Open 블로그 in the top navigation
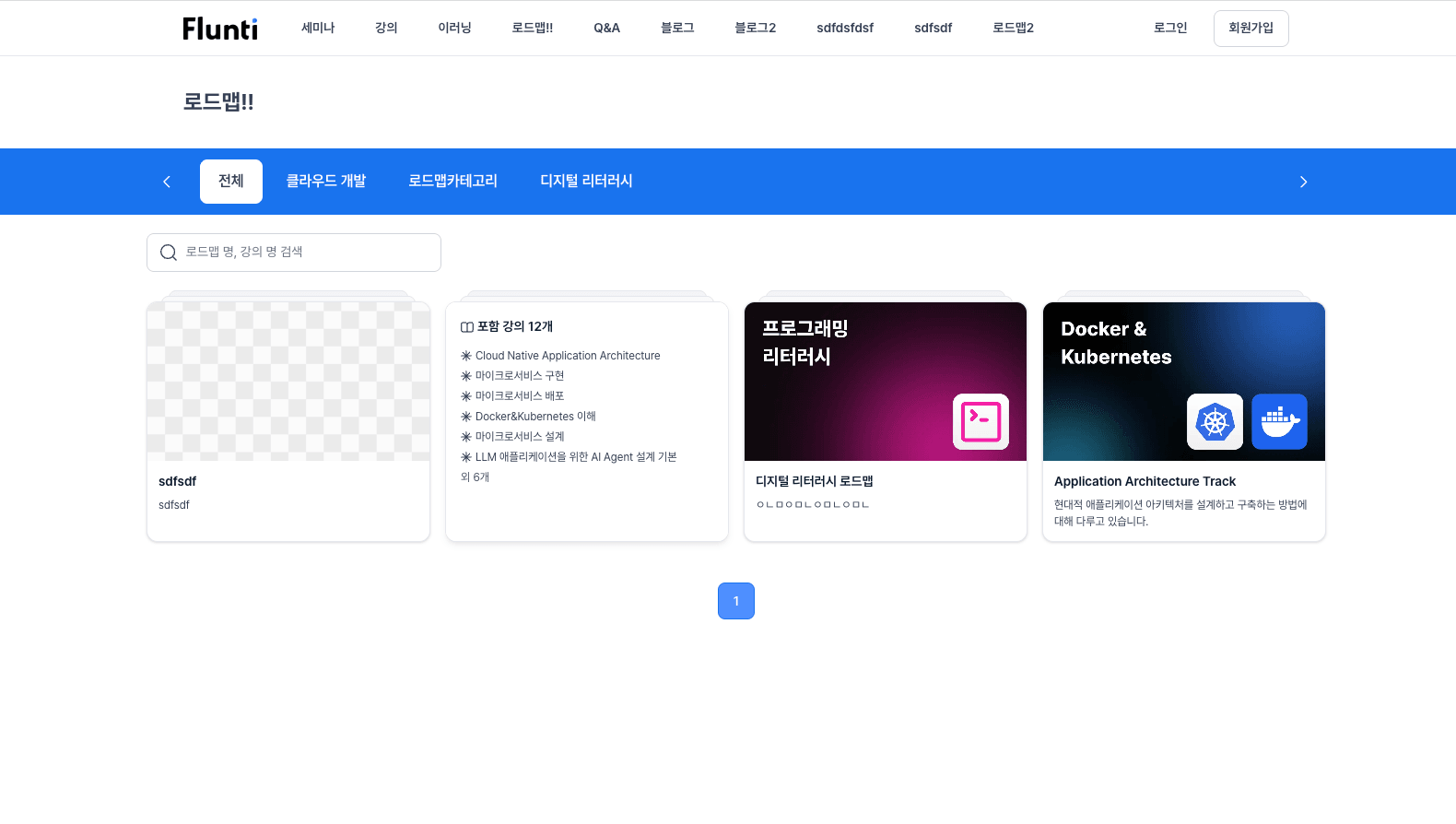1456x824 pixels. click(677, 28)
